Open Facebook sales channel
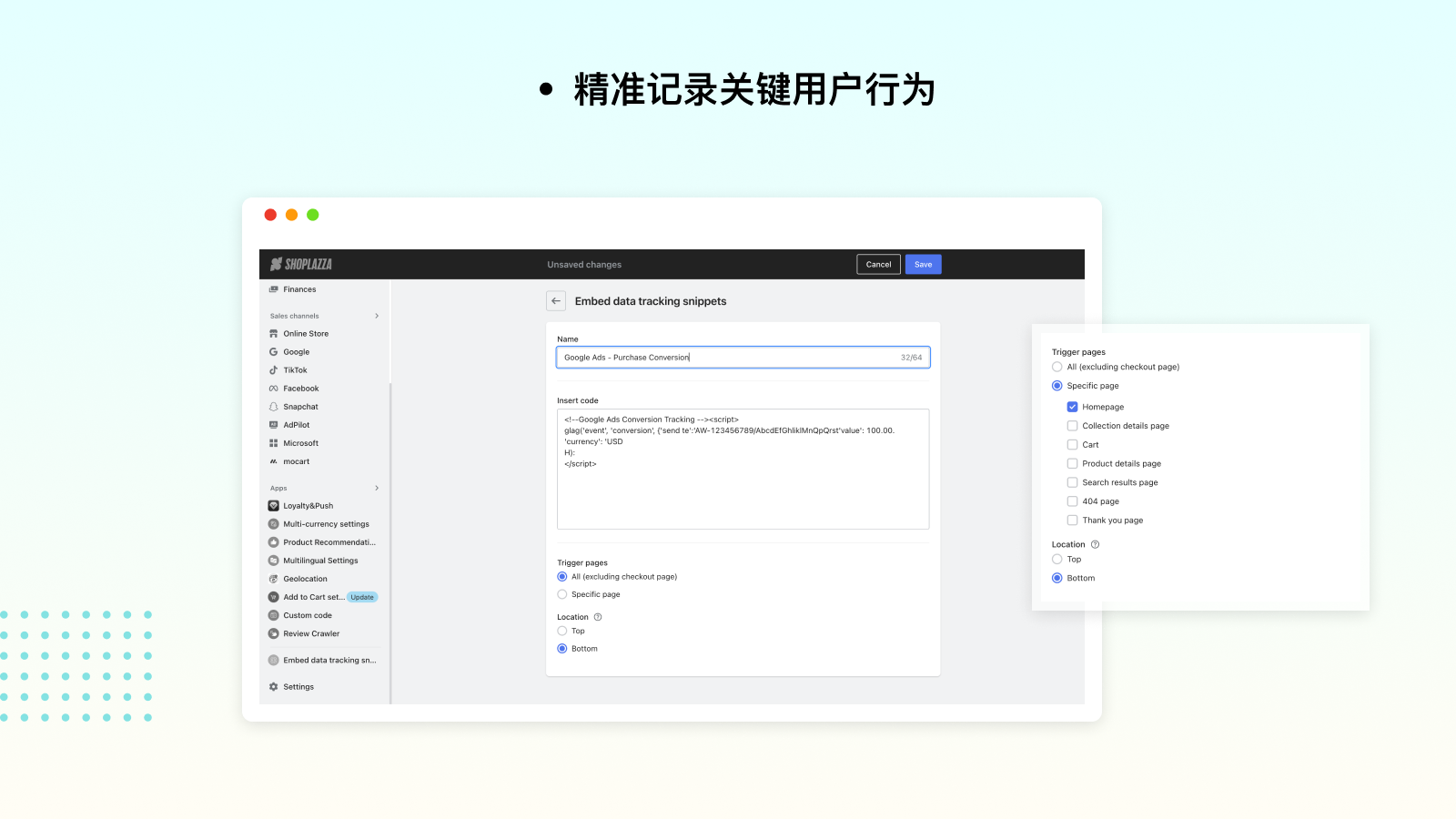Image resolution: width=1456 pixels, height=819 pixels. click(x=301, y=389)
